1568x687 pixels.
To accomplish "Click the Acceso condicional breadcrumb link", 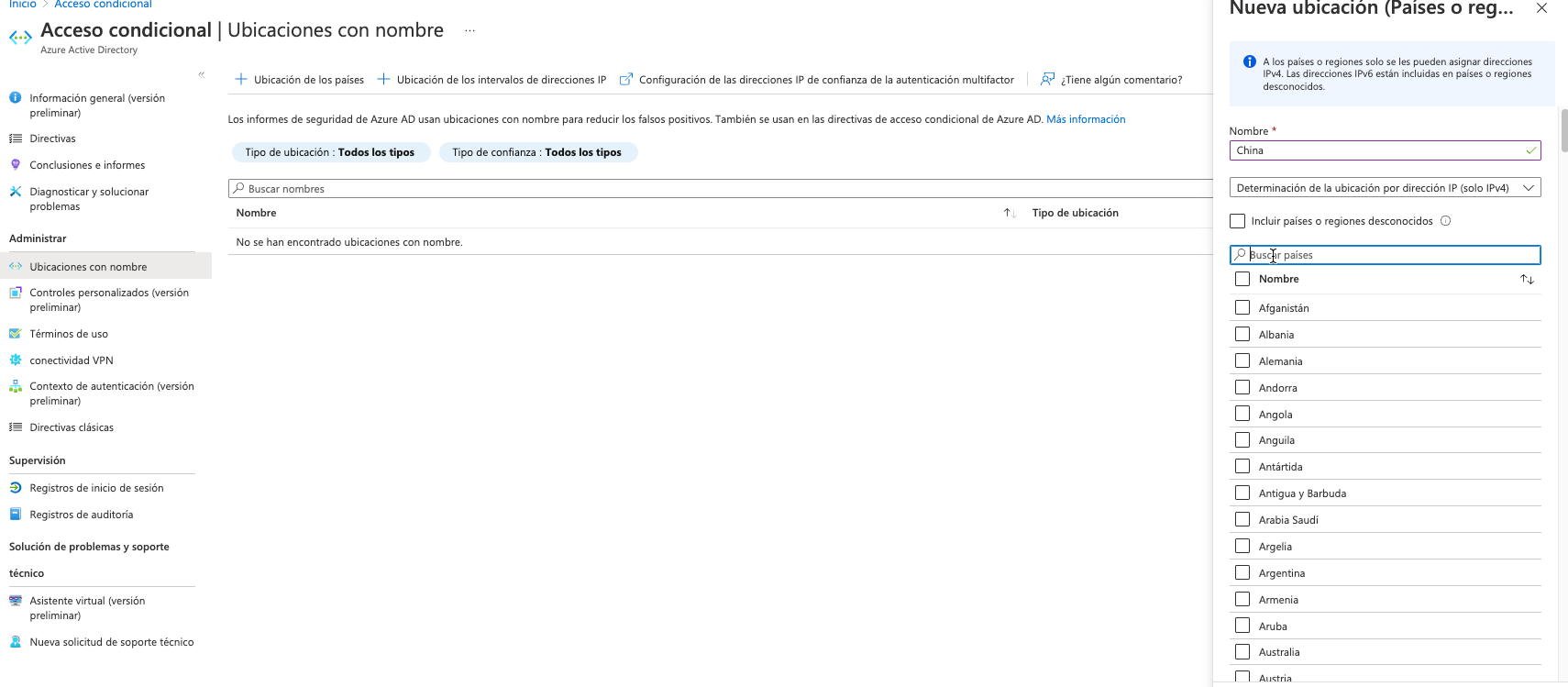I will [x=103, y=5].
